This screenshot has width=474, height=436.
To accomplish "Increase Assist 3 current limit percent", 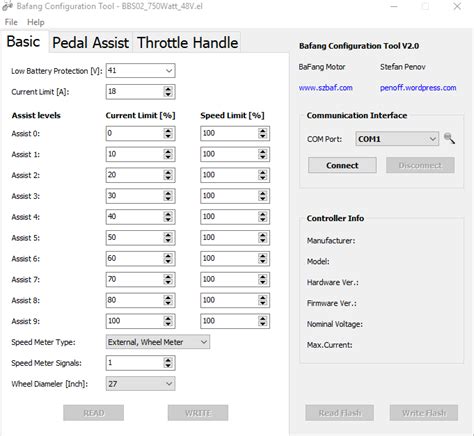I will (x=168, y=193).
